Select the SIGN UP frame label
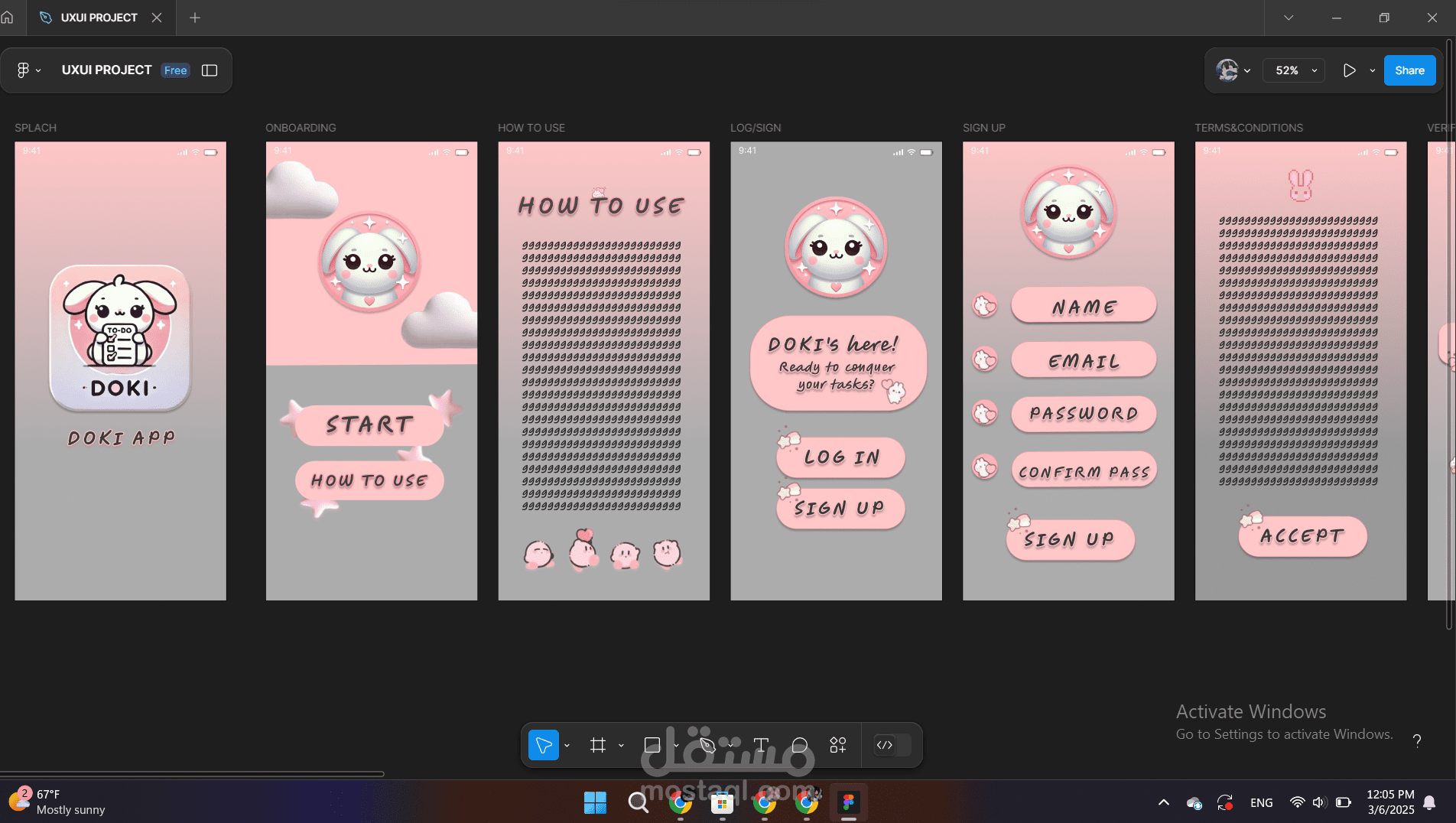Screen dimensions: 1456x823 tap(984, 128)
